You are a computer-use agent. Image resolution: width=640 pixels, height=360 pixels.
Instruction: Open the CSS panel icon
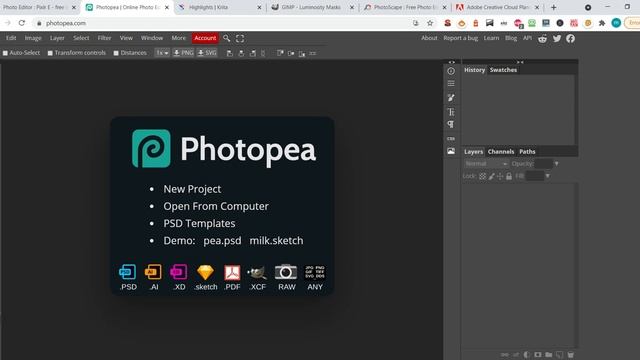pos(451,139)
